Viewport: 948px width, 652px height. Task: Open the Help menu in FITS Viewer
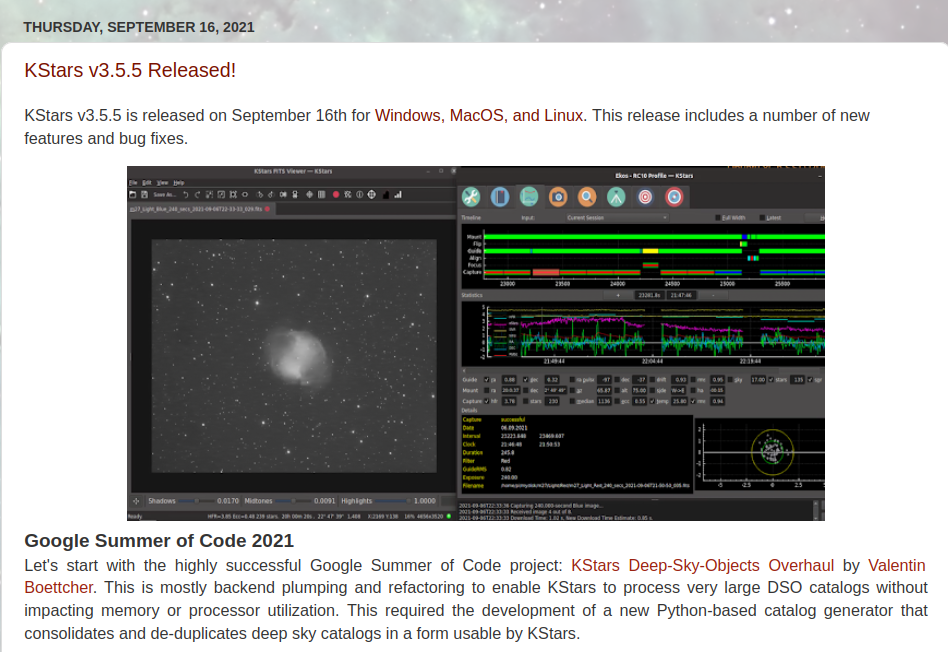click(x=178, y=183)
